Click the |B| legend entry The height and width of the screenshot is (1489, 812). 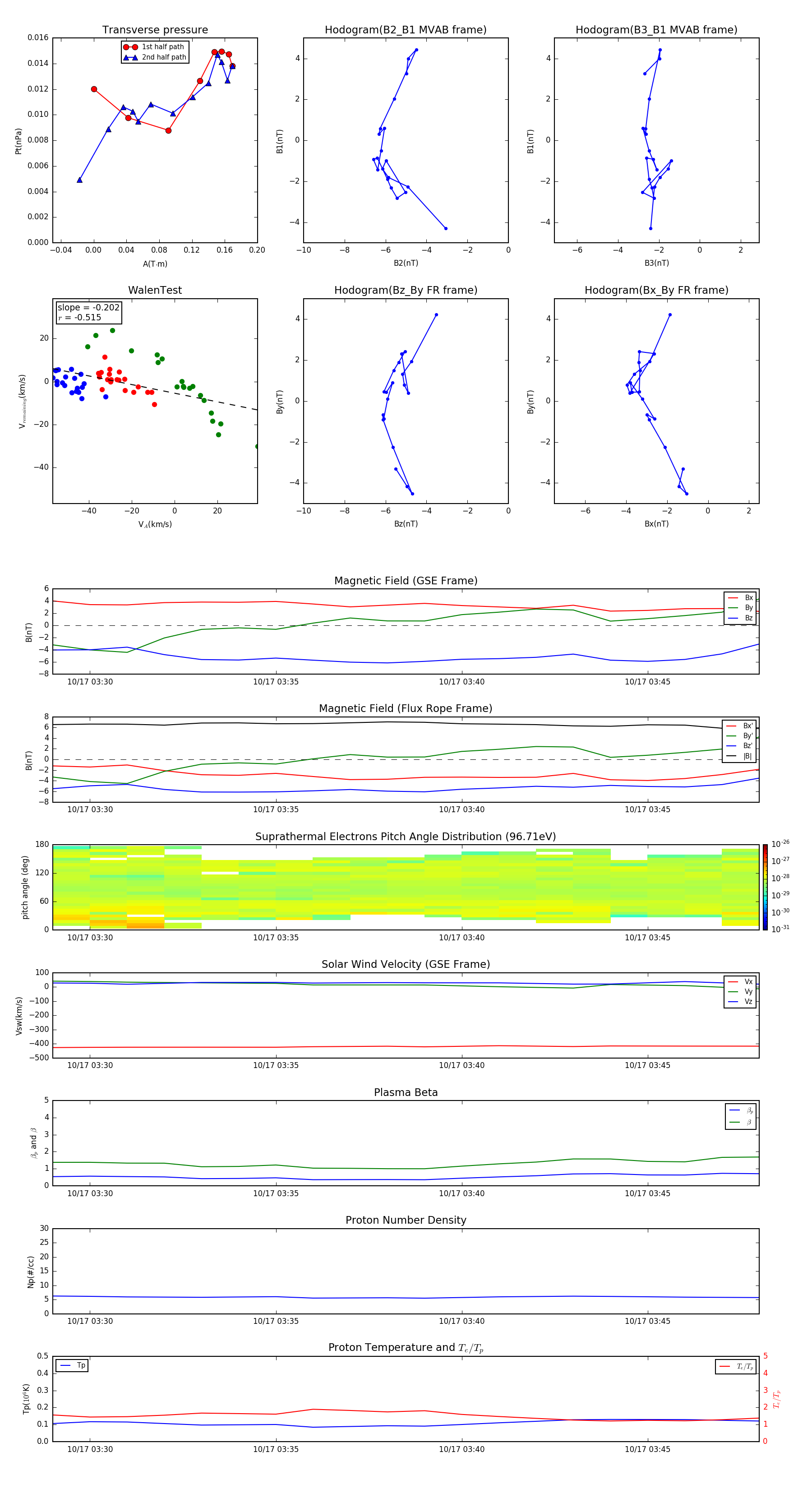739,756
